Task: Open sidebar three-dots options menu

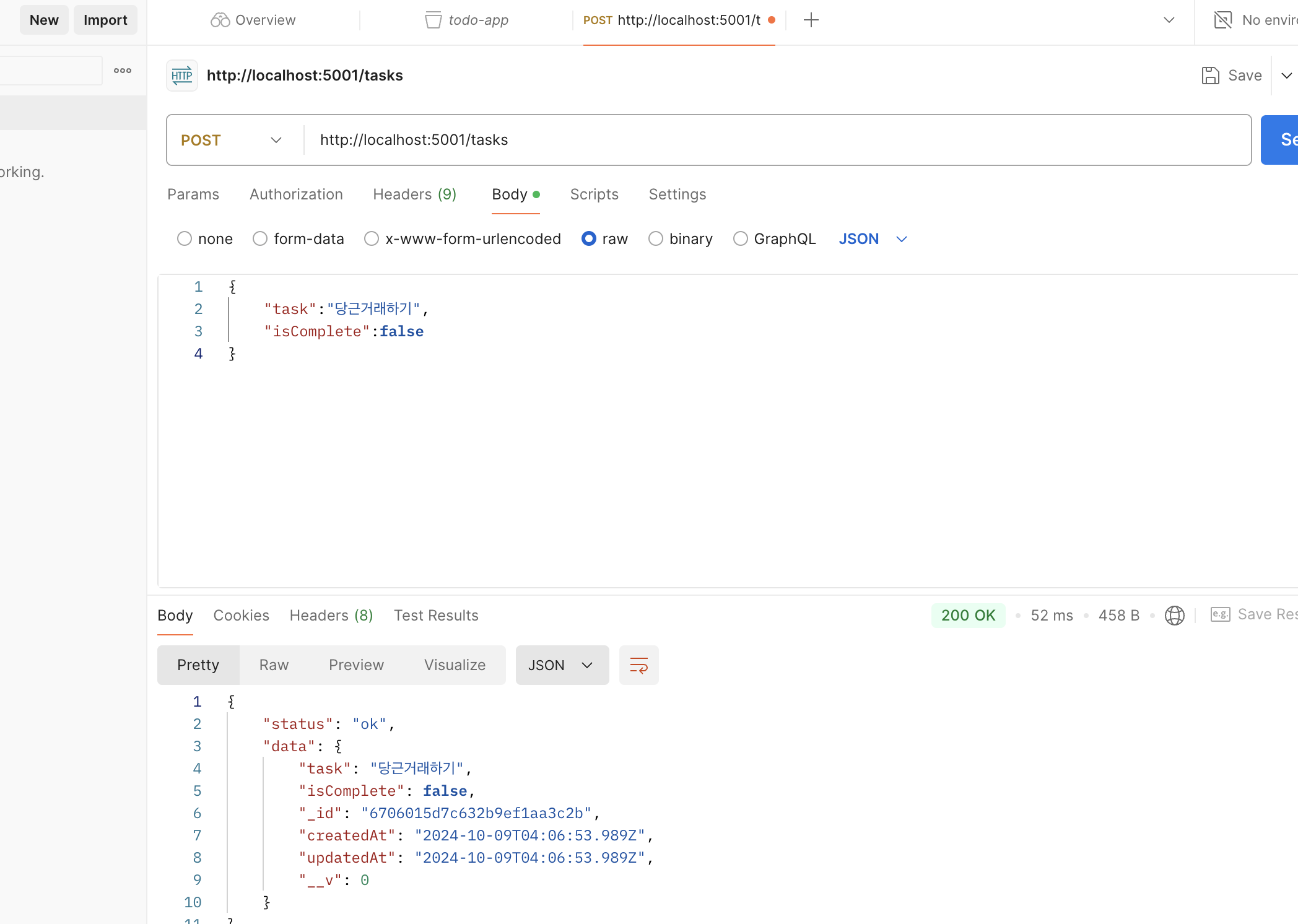Action: (x=123, y=71)
